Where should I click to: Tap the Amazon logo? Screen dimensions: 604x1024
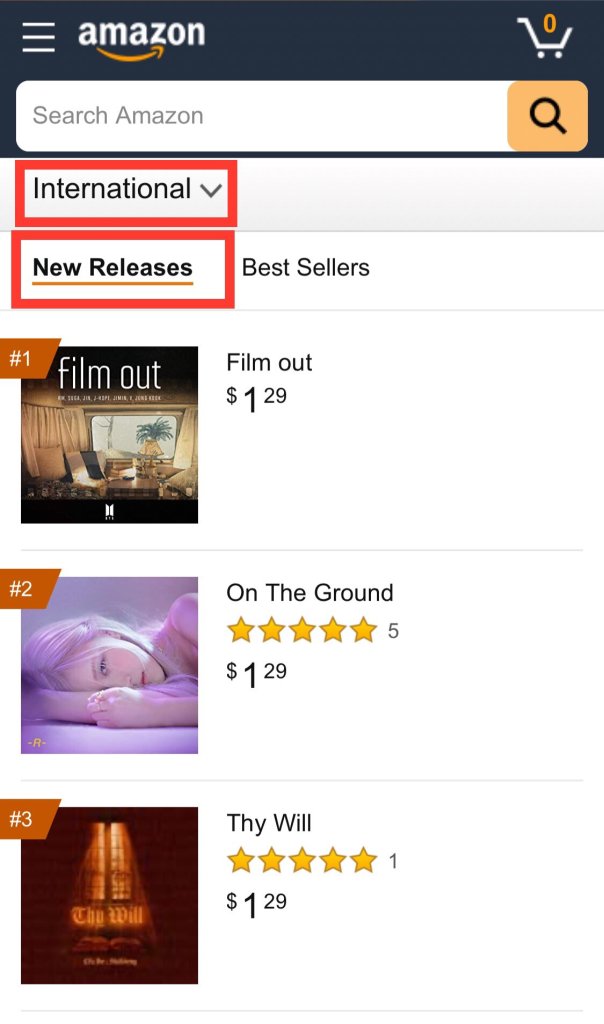[x=141, y=38]
